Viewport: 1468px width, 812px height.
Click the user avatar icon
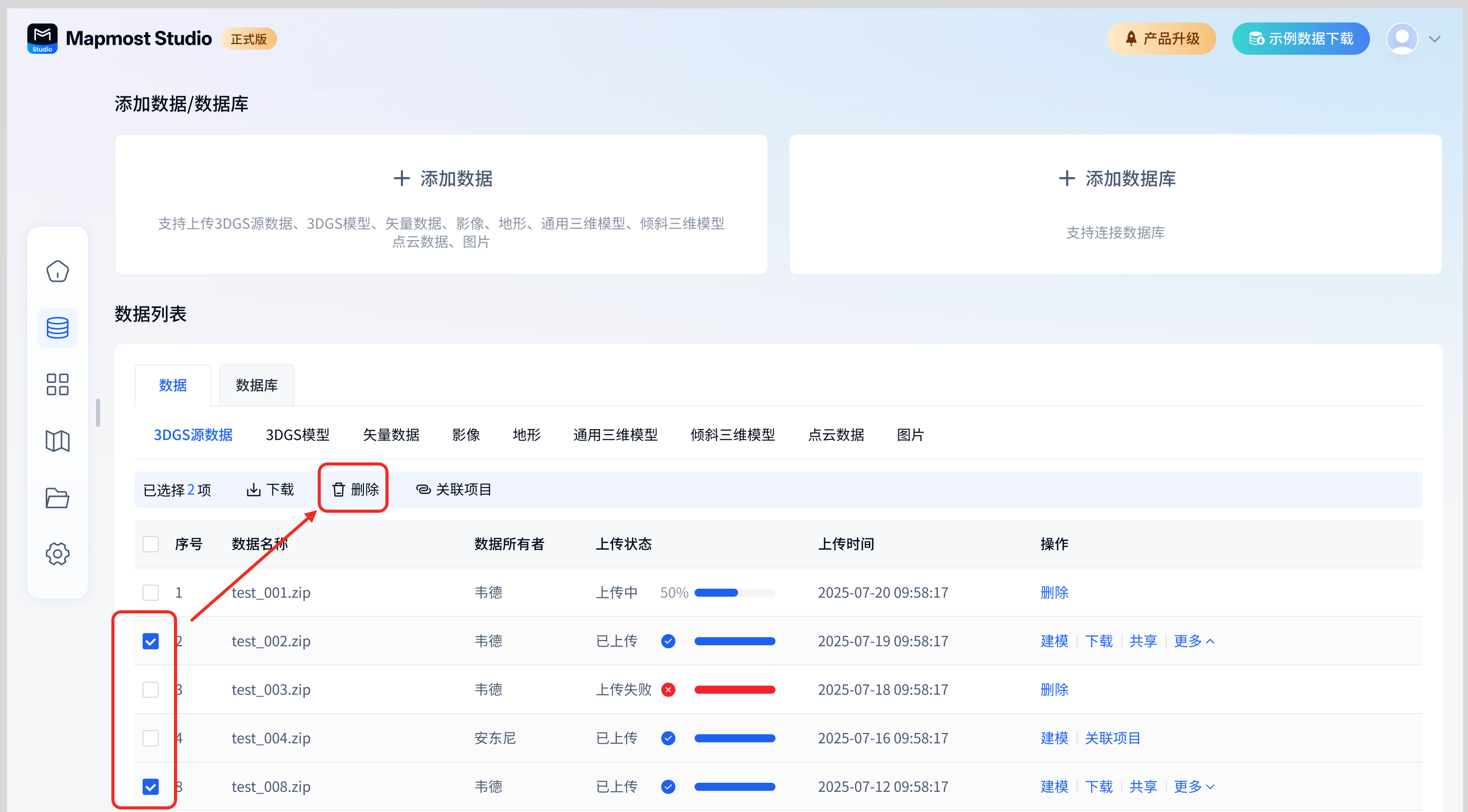click(x=1402, y=38)
